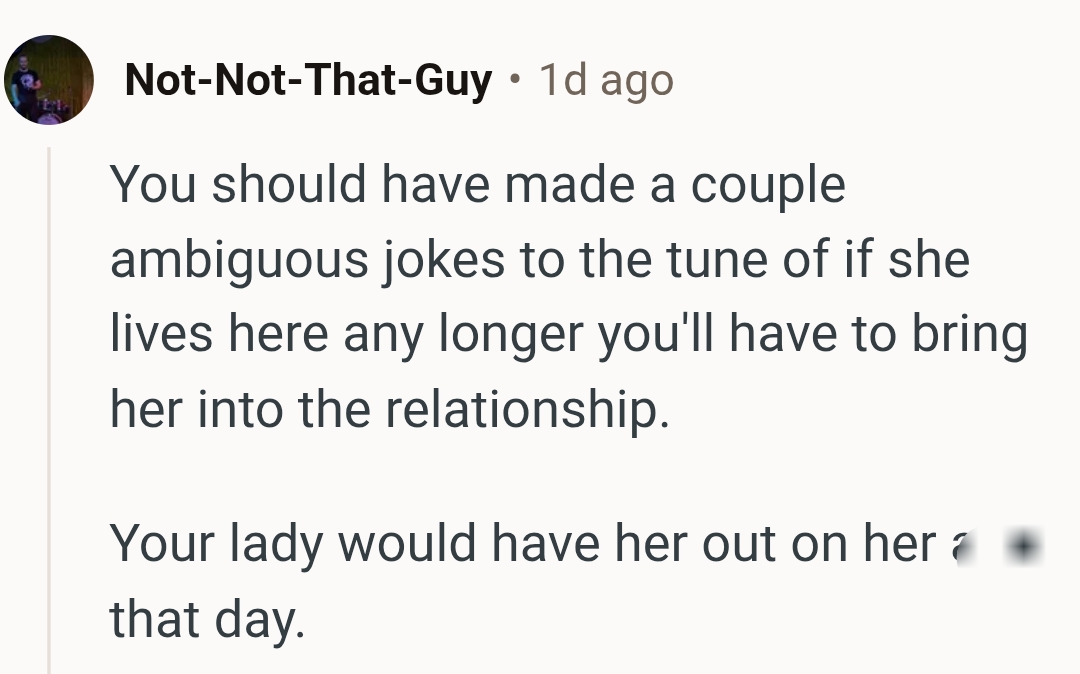
Task: Click the dot separator before the timestamp
Action: (x=514, y=80)
